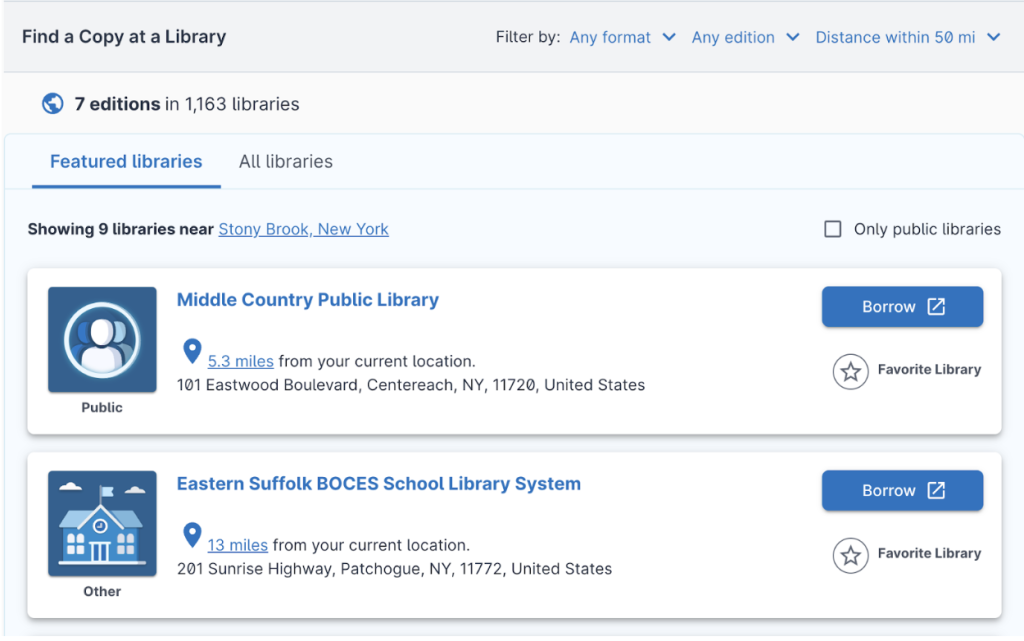The image size is (1024, 641).
Task: Open the Distance within 50 mi dropdown
Action: 908,37
